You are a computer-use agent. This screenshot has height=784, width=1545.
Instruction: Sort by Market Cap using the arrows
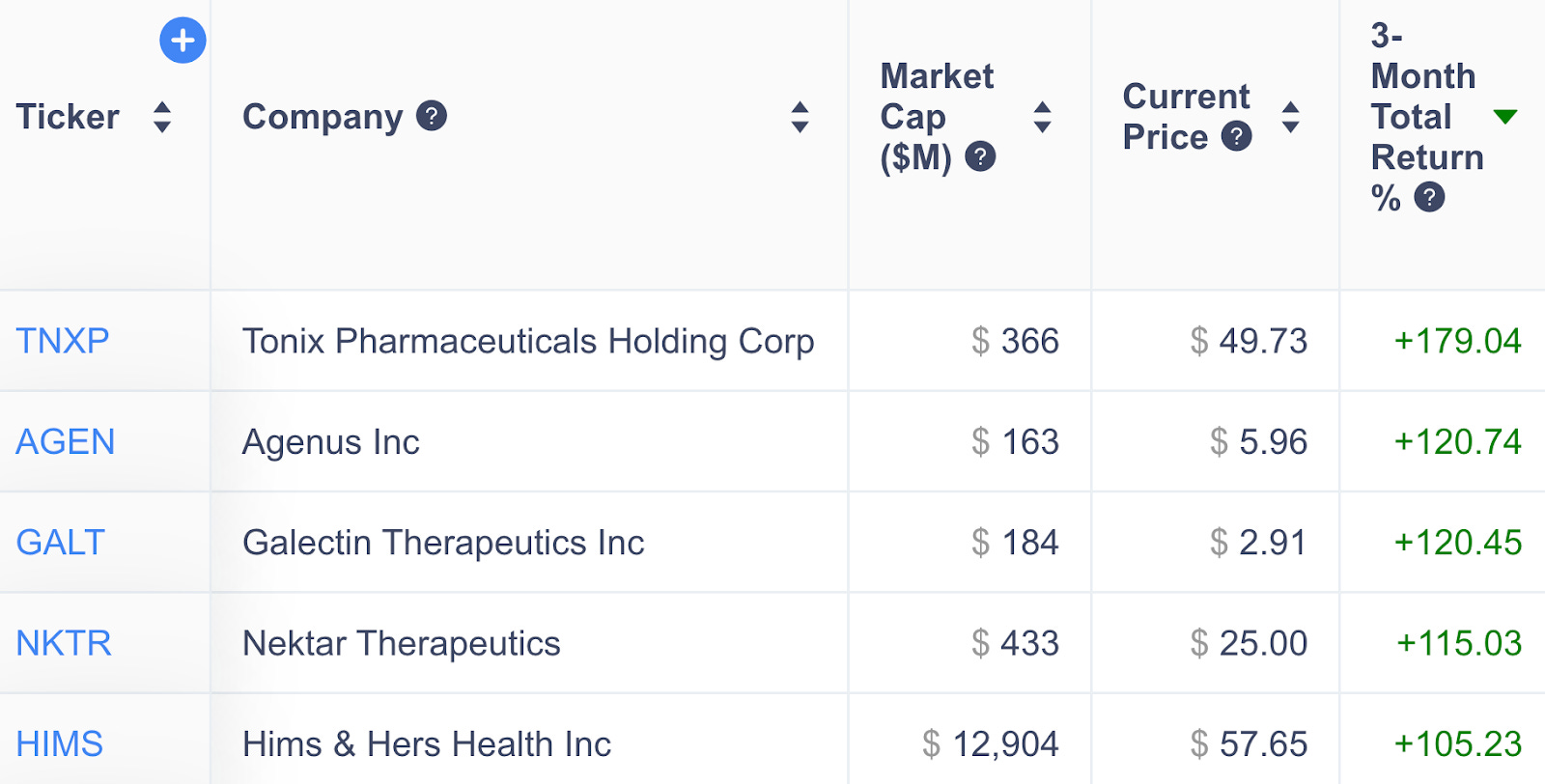pos(1042,117)
